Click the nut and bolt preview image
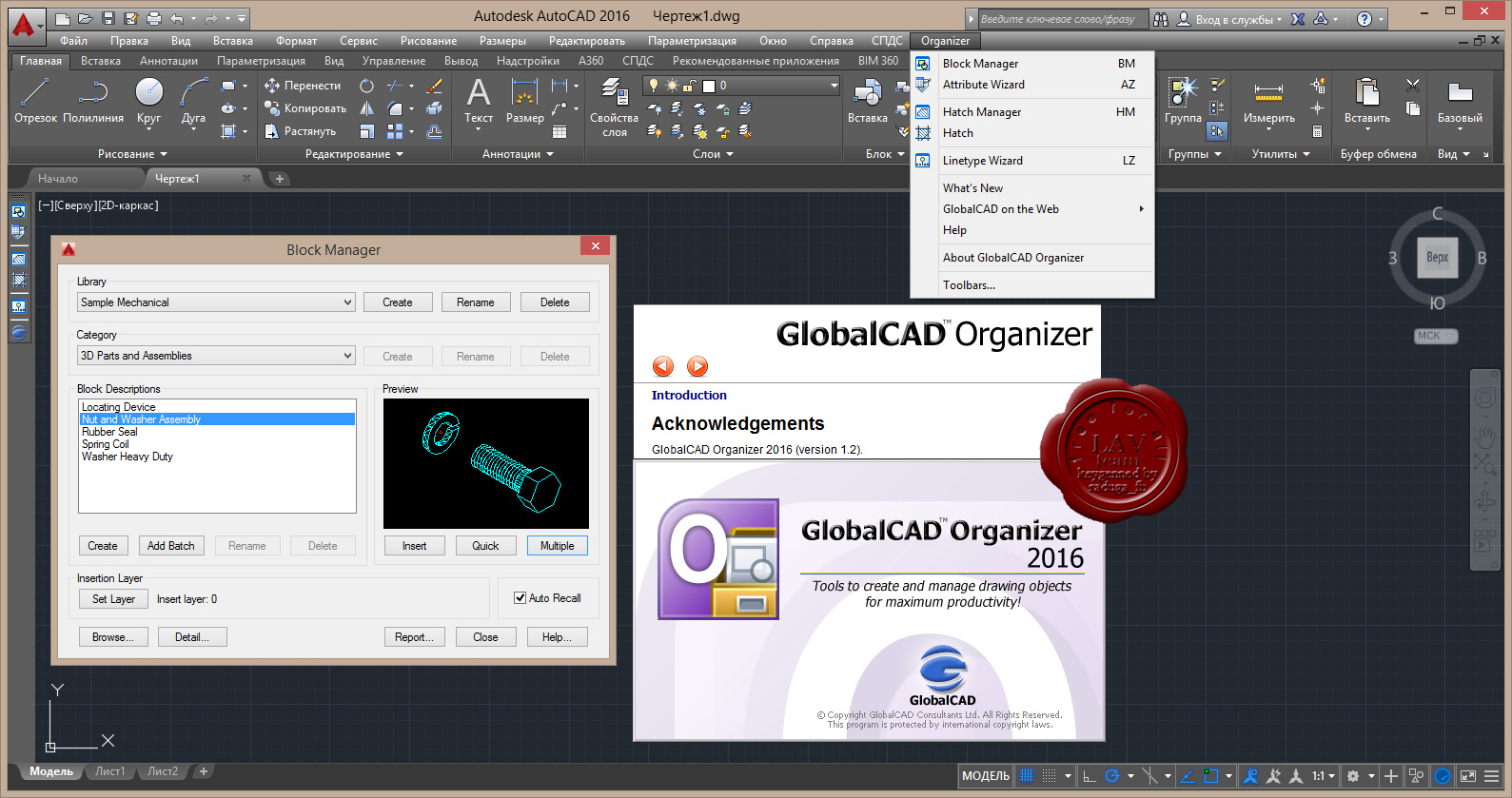Viewport: 1512px width, 798px height. (486, 464)
